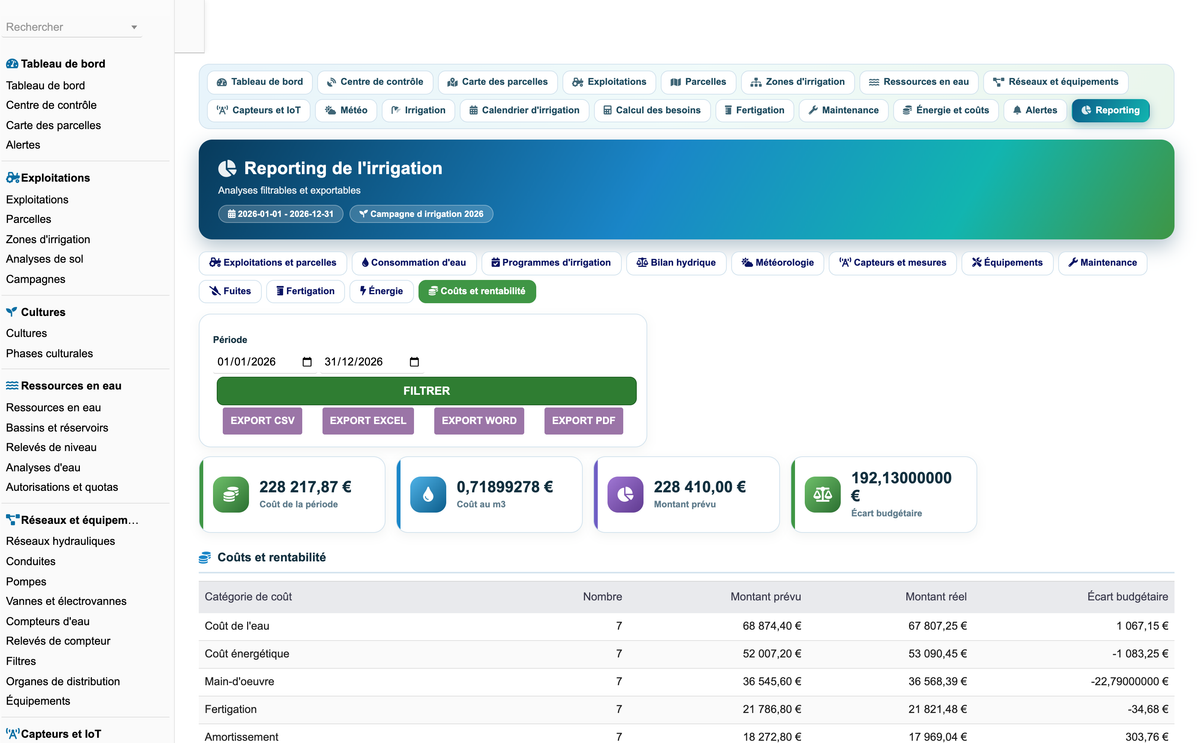This screenshot has height=743, width=1200.
Task: Open Calcul des besoins navigation tab
Action: (652, 110)
